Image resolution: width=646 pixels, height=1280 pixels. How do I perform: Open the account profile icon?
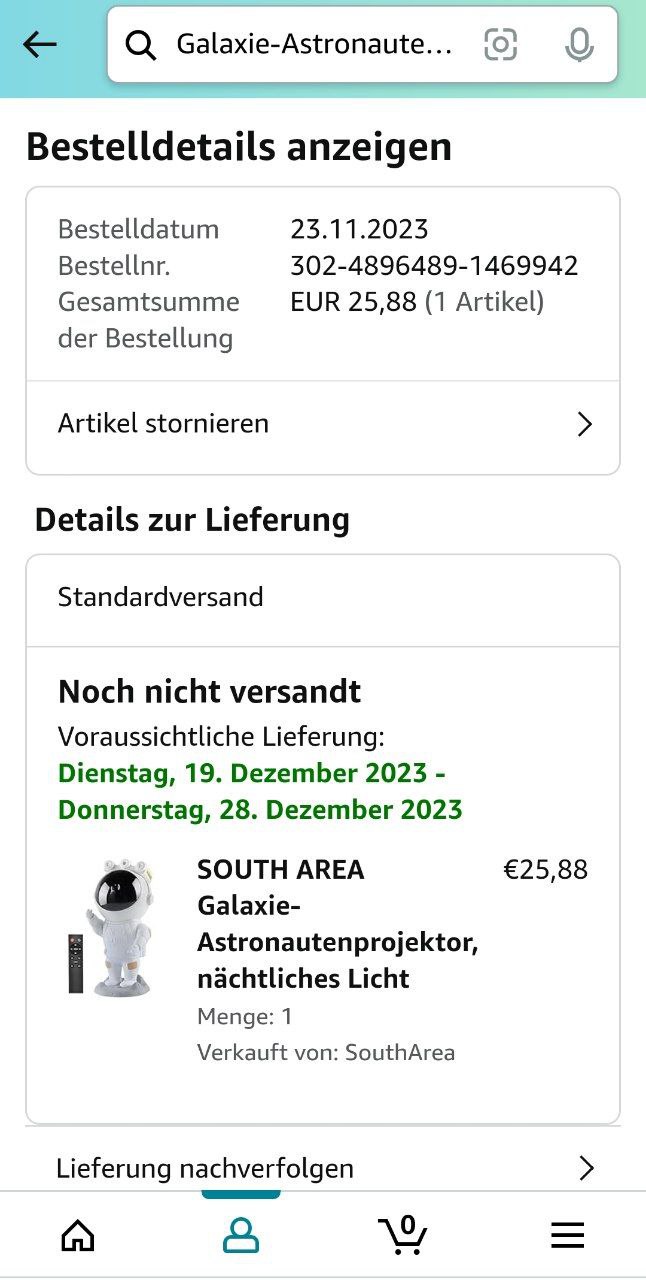241,1237
